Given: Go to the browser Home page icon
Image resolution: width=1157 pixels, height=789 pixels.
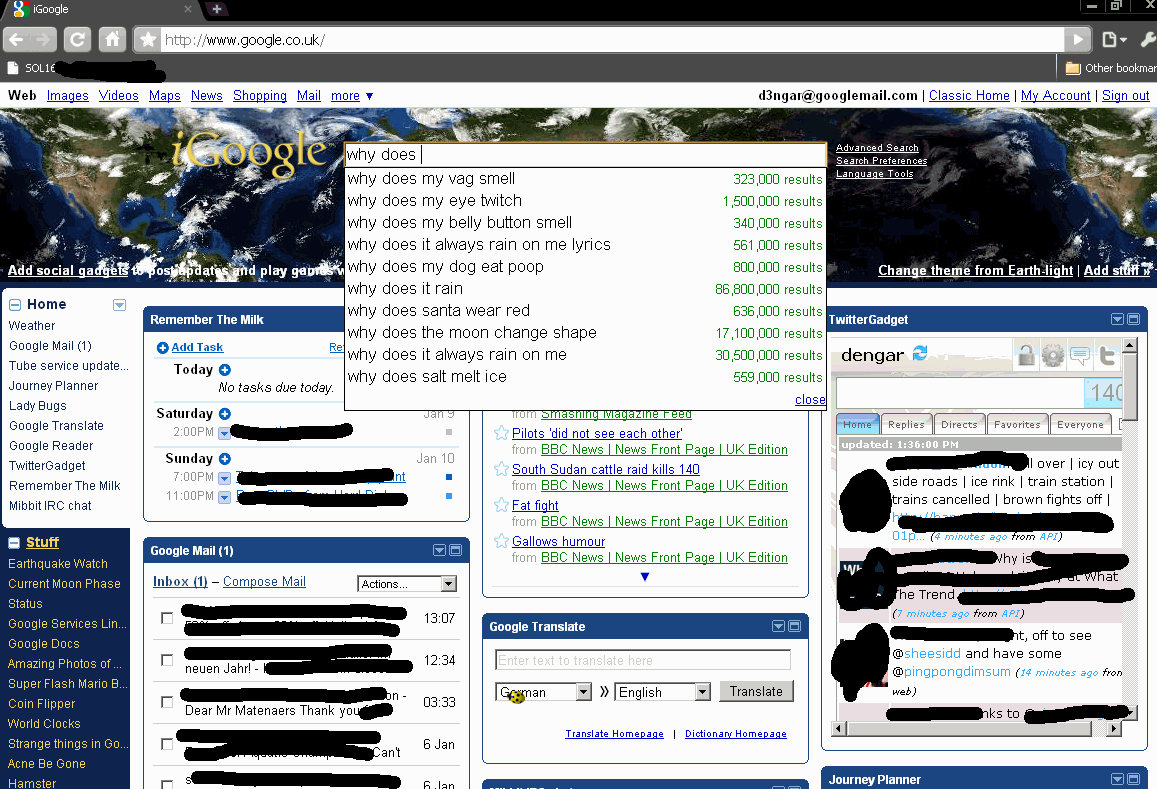Looking at the screenshot, I should click(x=111, y=39).
